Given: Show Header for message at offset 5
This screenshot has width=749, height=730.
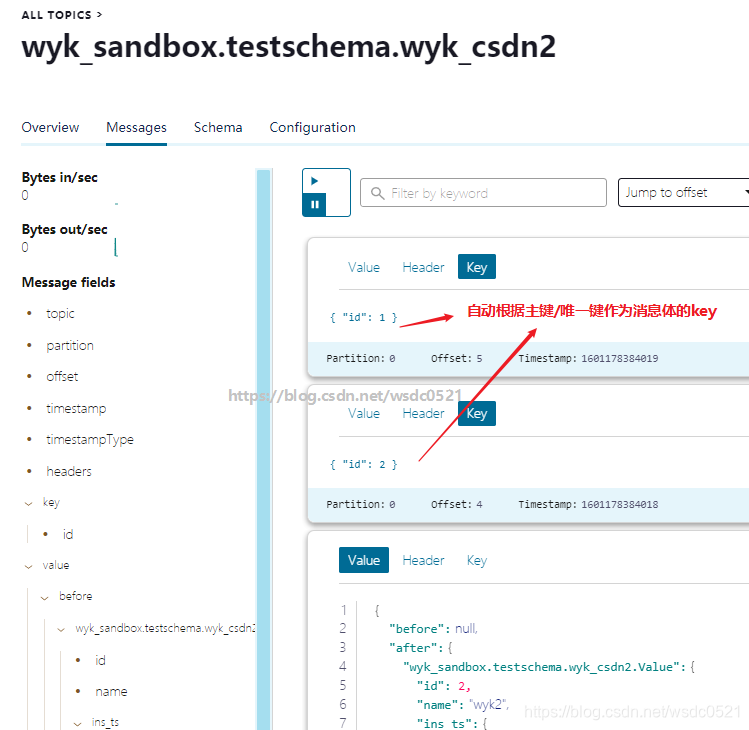Looking at the screenshot, I should click(x=423, y=267).
